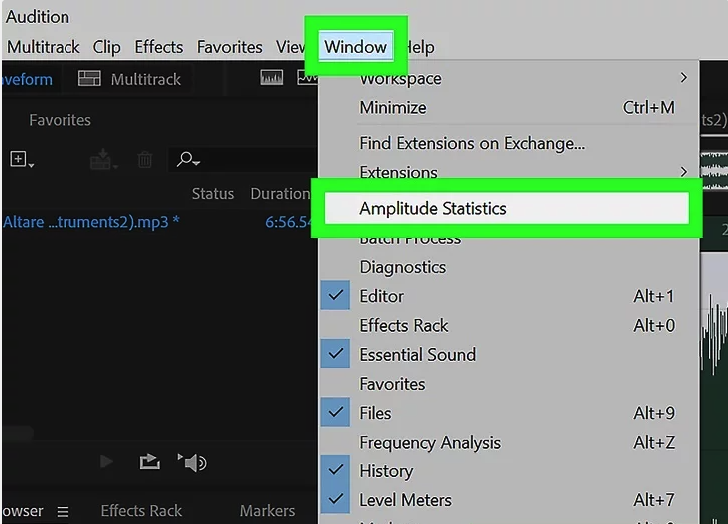Screen dimensions: 728x524
Task: Click the auto-play speaker icon
Action: (192, 462)
